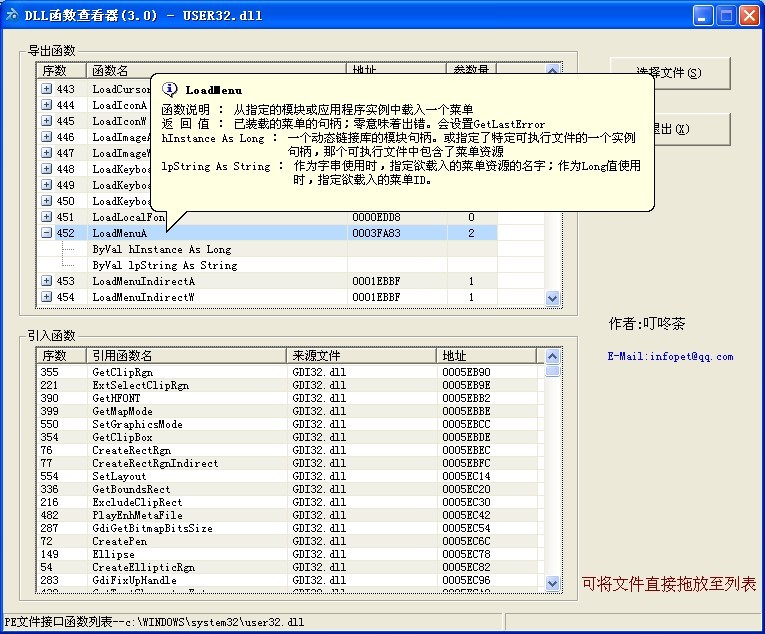
Task: Select GetClipRgn import row
Action: coord(289,372)
